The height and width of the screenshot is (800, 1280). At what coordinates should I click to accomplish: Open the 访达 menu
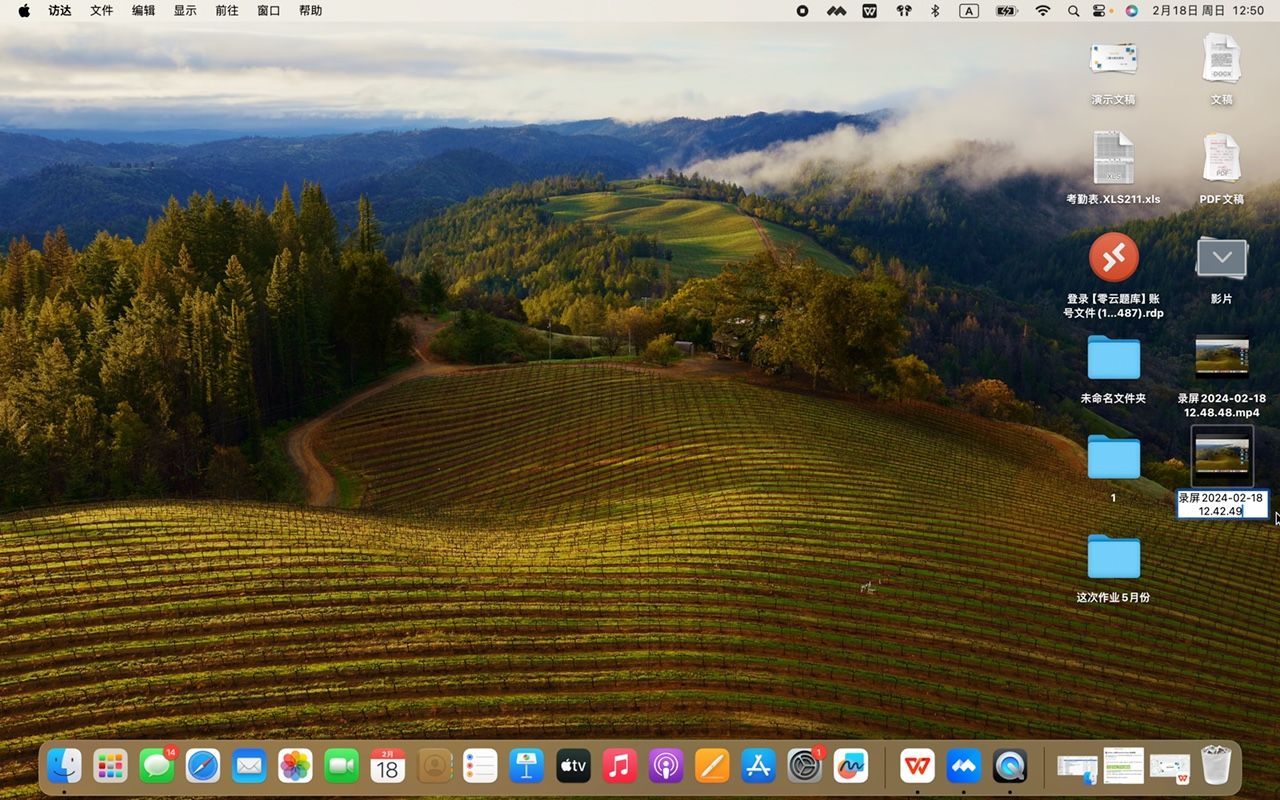(60, 10)
